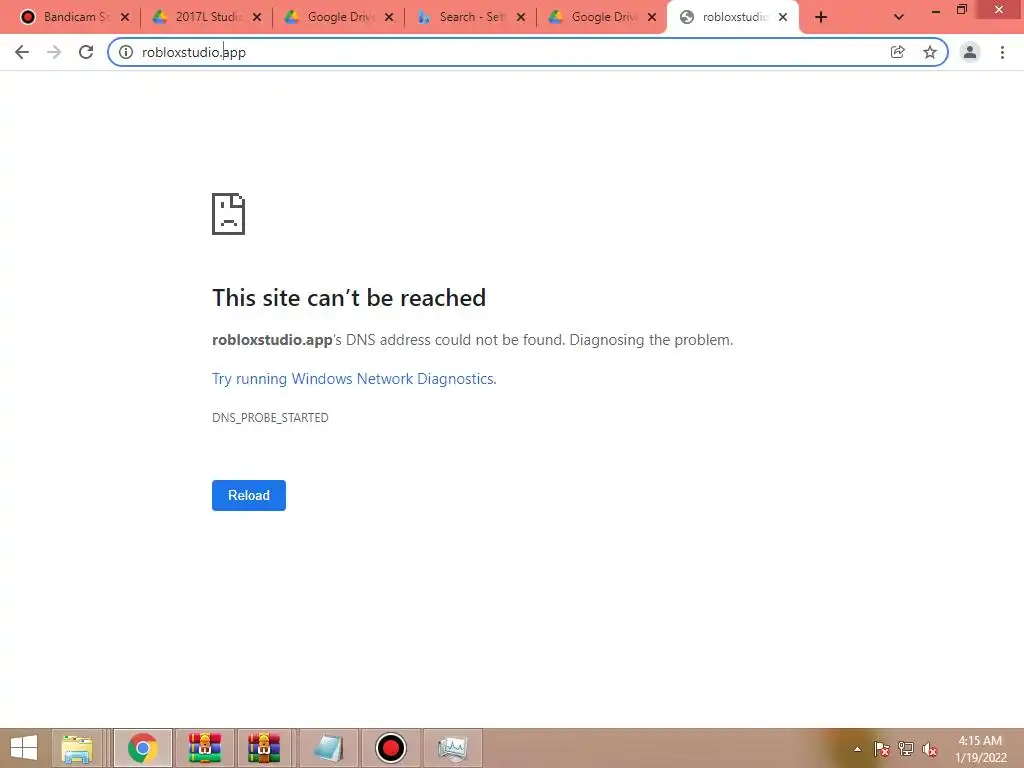Share this page icon in address bar
1024x768 pixels.
tap(898, 52)
